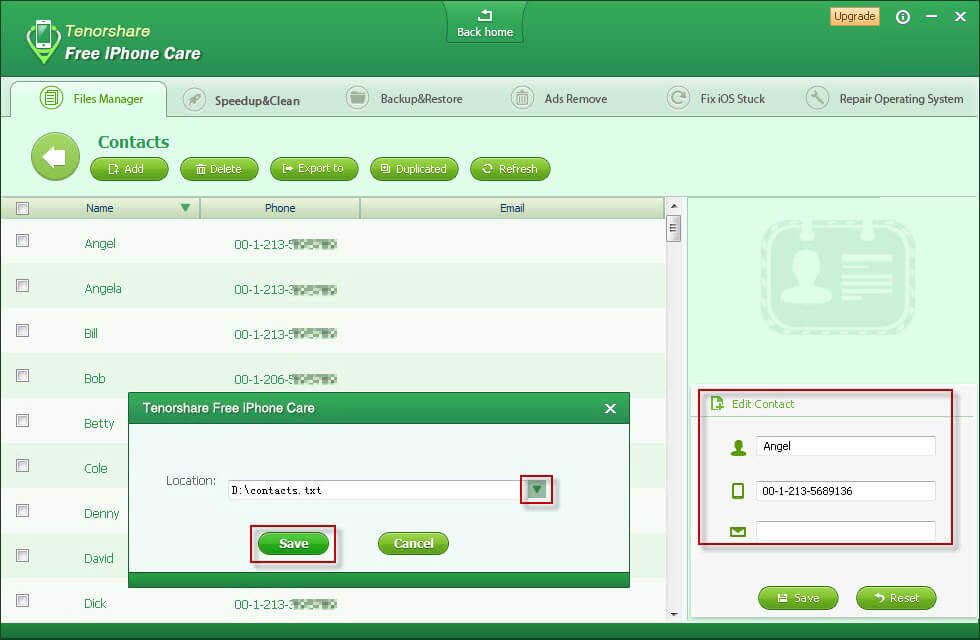This screenshot has height=640, width=980.
Task: Select the contact name Angel
Action: tap(100, 244)
